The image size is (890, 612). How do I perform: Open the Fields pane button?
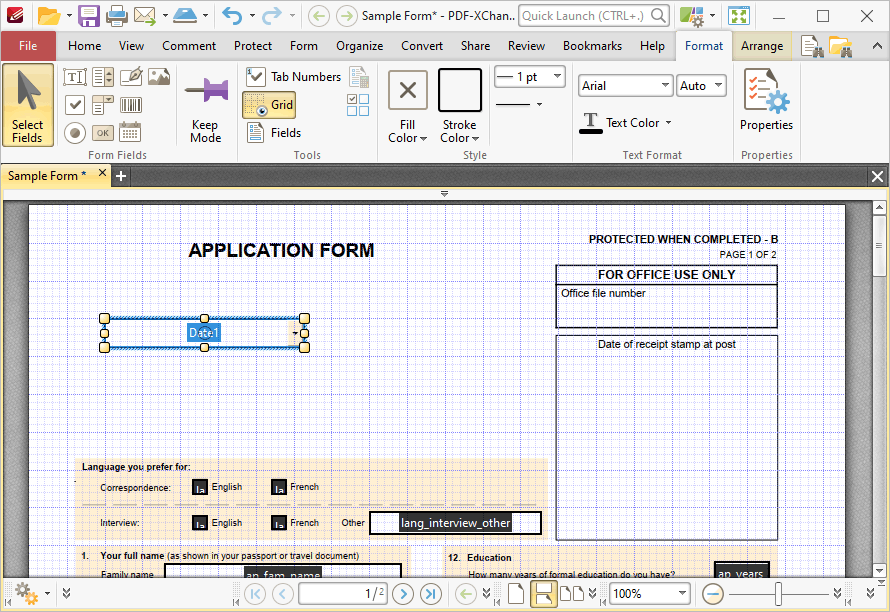pos(274,133)
